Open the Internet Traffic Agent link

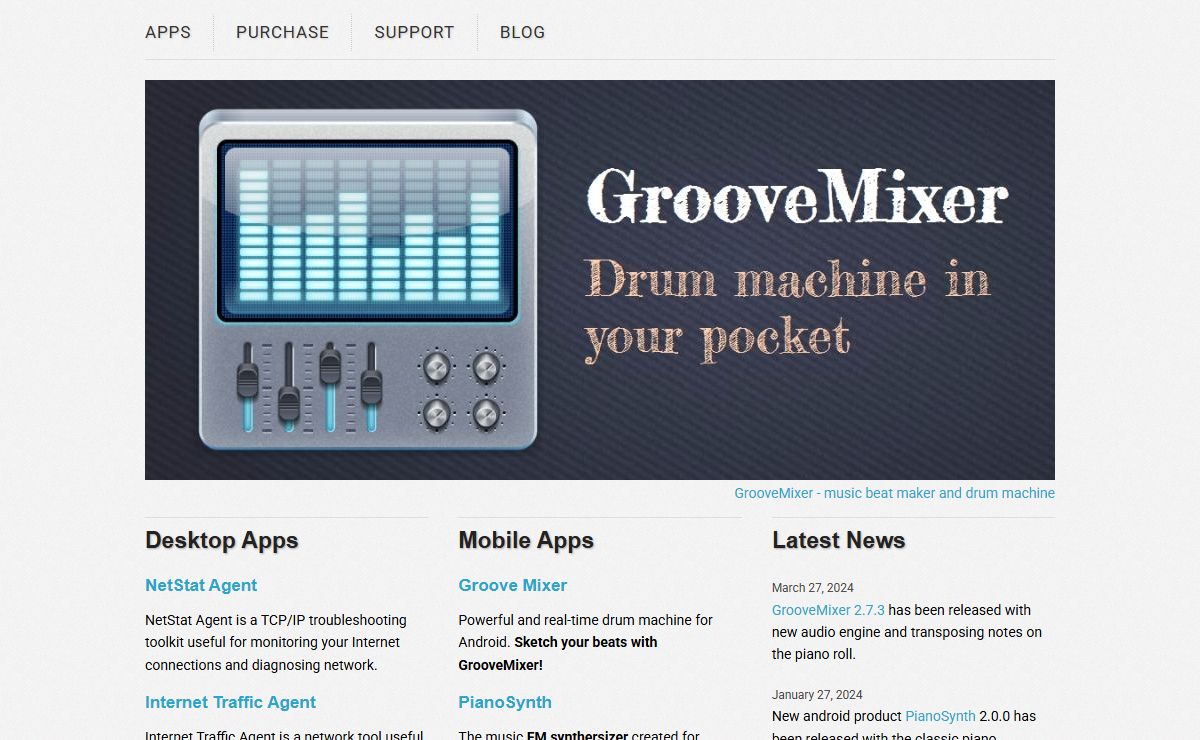(x=230, y=702)
